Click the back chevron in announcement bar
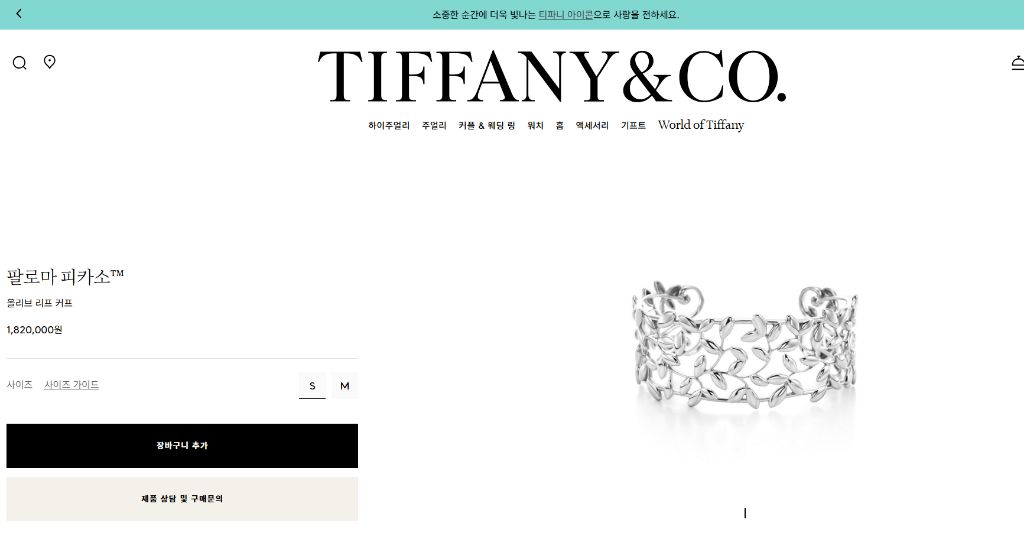Image resolution: width=1024 pixels, height=536 pixels. click(x=19, y=14)
